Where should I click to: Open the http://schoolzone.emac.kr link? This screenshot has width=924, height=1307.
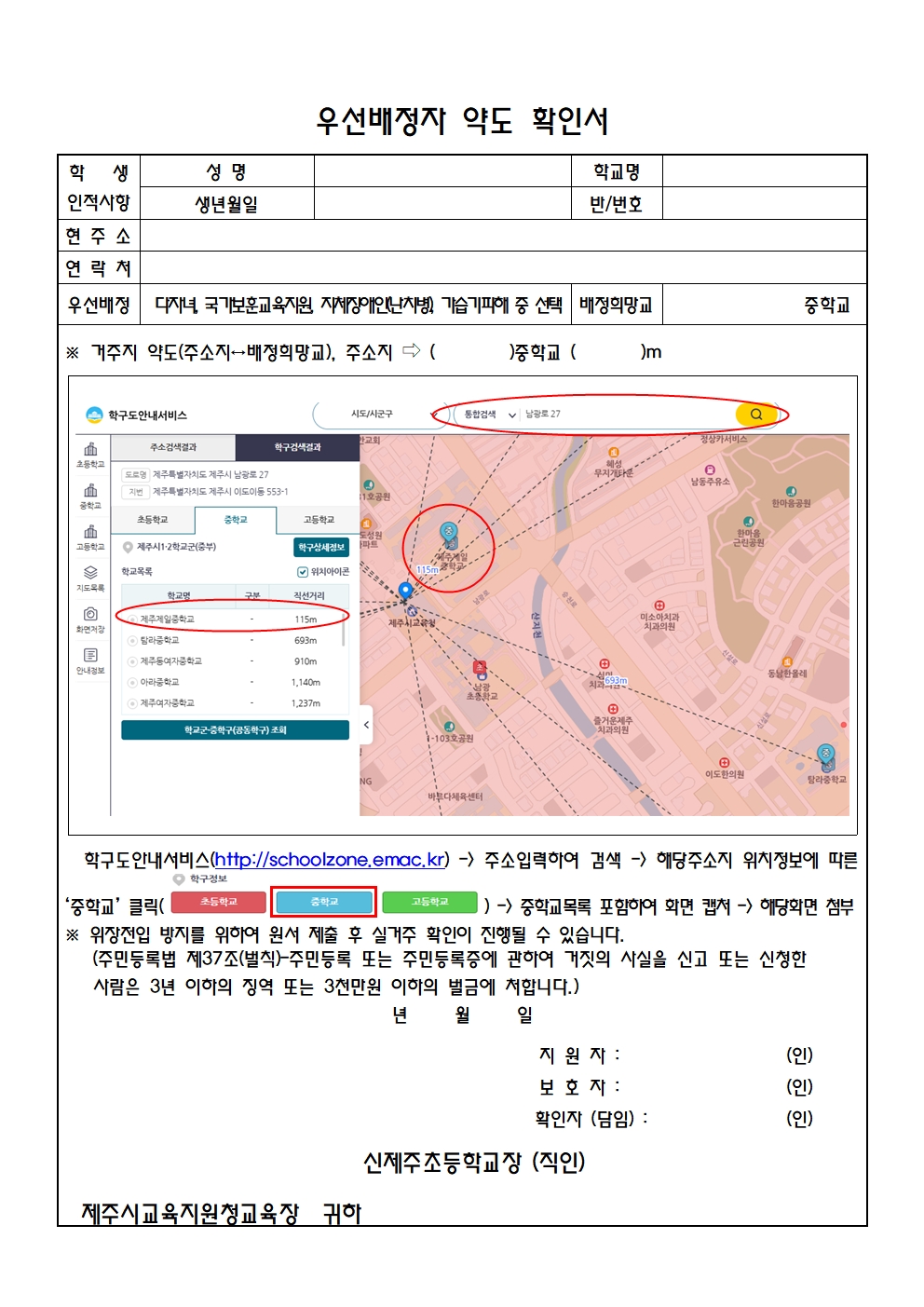pyautogui.click(x=331, y=860)
